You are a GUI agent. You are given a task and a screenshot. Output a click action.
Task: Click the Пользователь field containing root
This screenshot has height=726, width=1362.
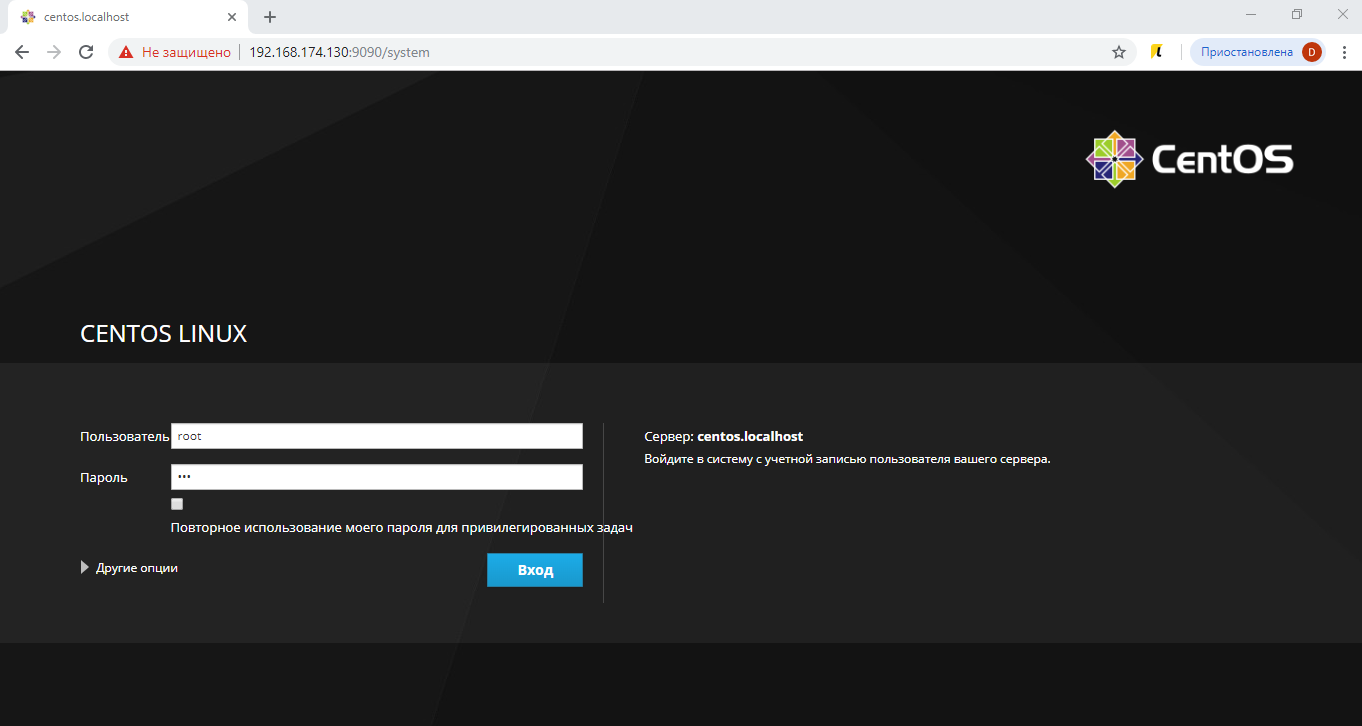pyautogui.click(x=377, y=436)
